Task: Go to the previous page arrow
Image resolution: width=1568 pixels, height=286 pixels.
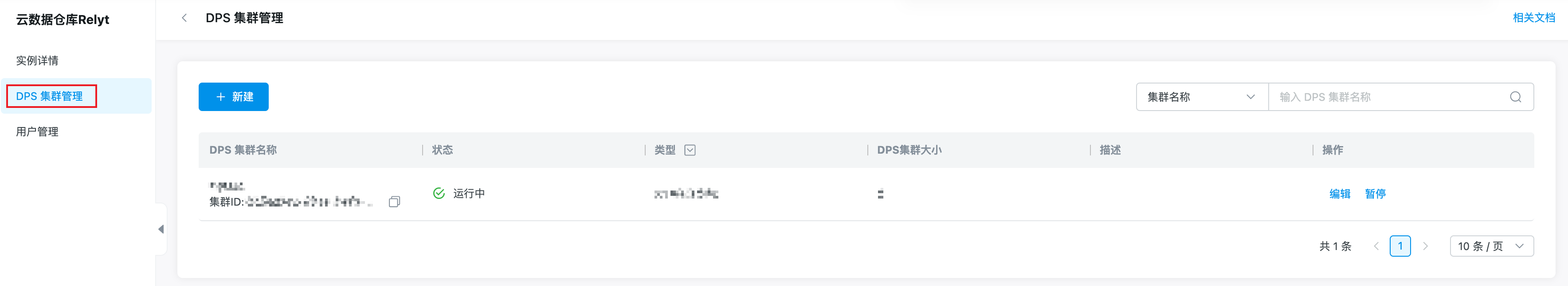Action: 1376,246
